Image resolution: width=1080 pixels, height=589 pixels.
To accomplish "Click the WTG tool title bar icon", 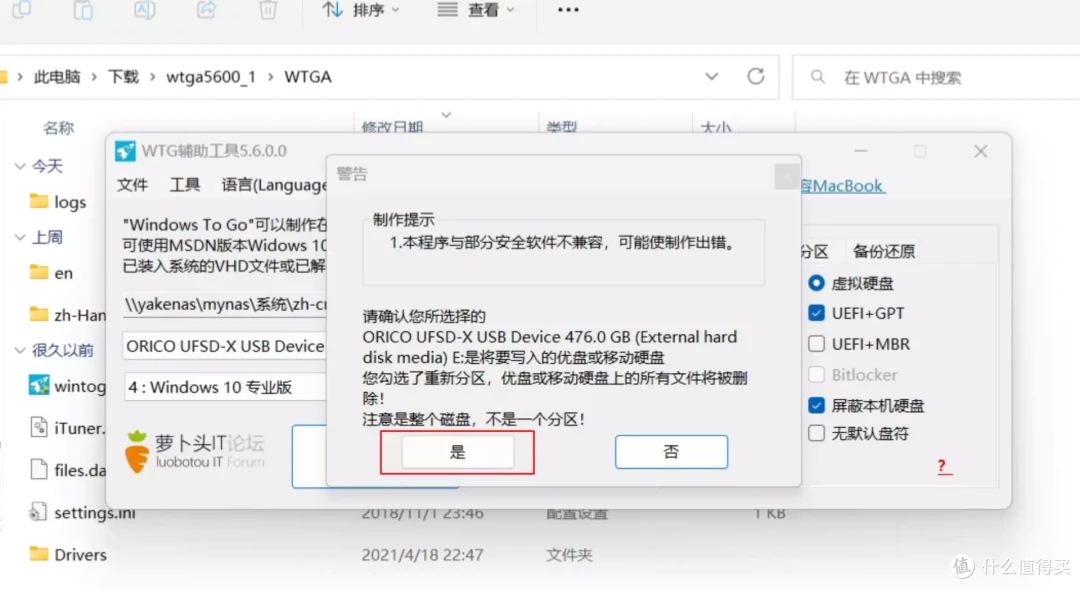I will [125, 151].
